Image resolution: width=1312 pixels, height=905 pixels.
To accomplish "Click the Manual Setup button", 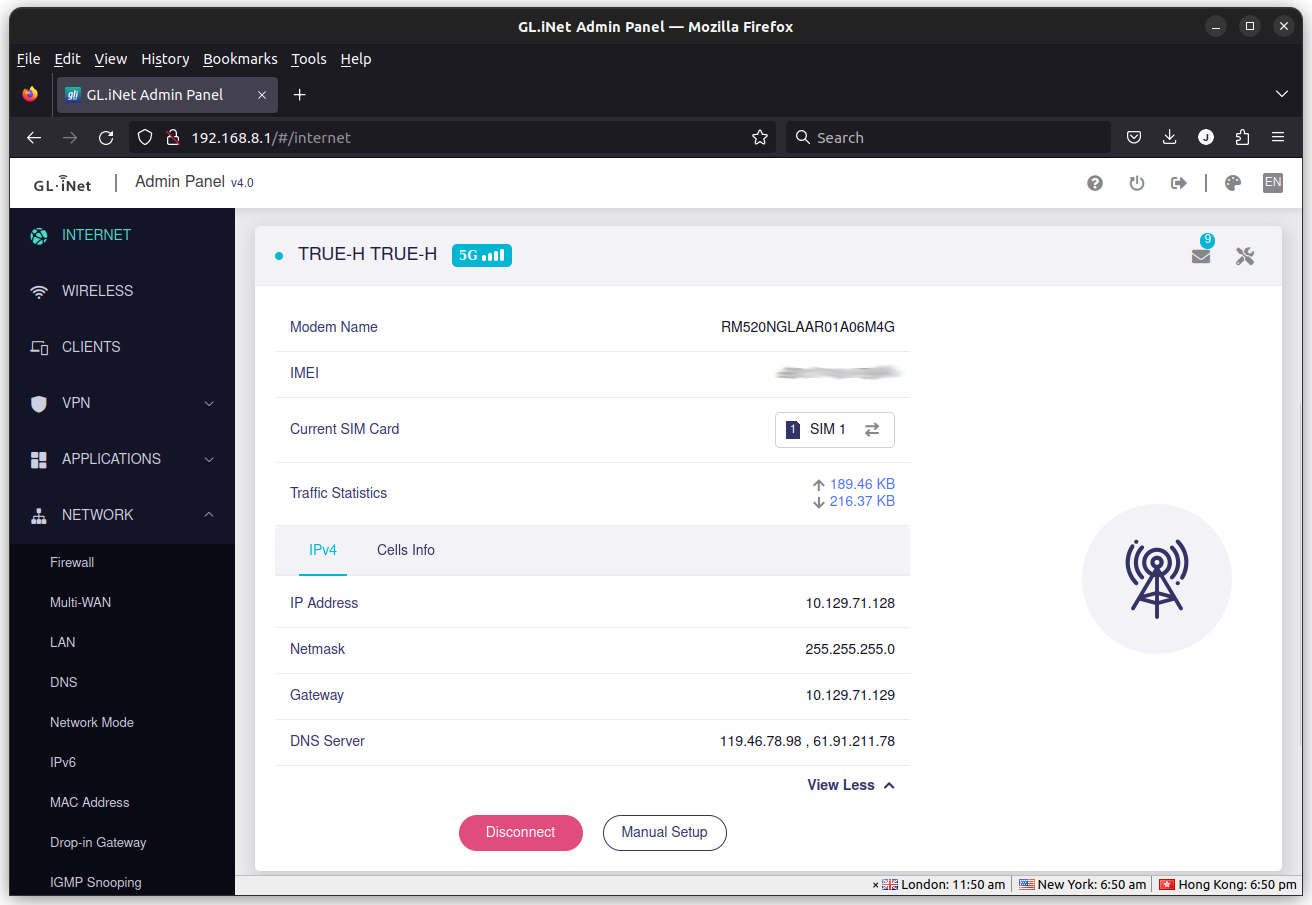I will coord(664,832).
